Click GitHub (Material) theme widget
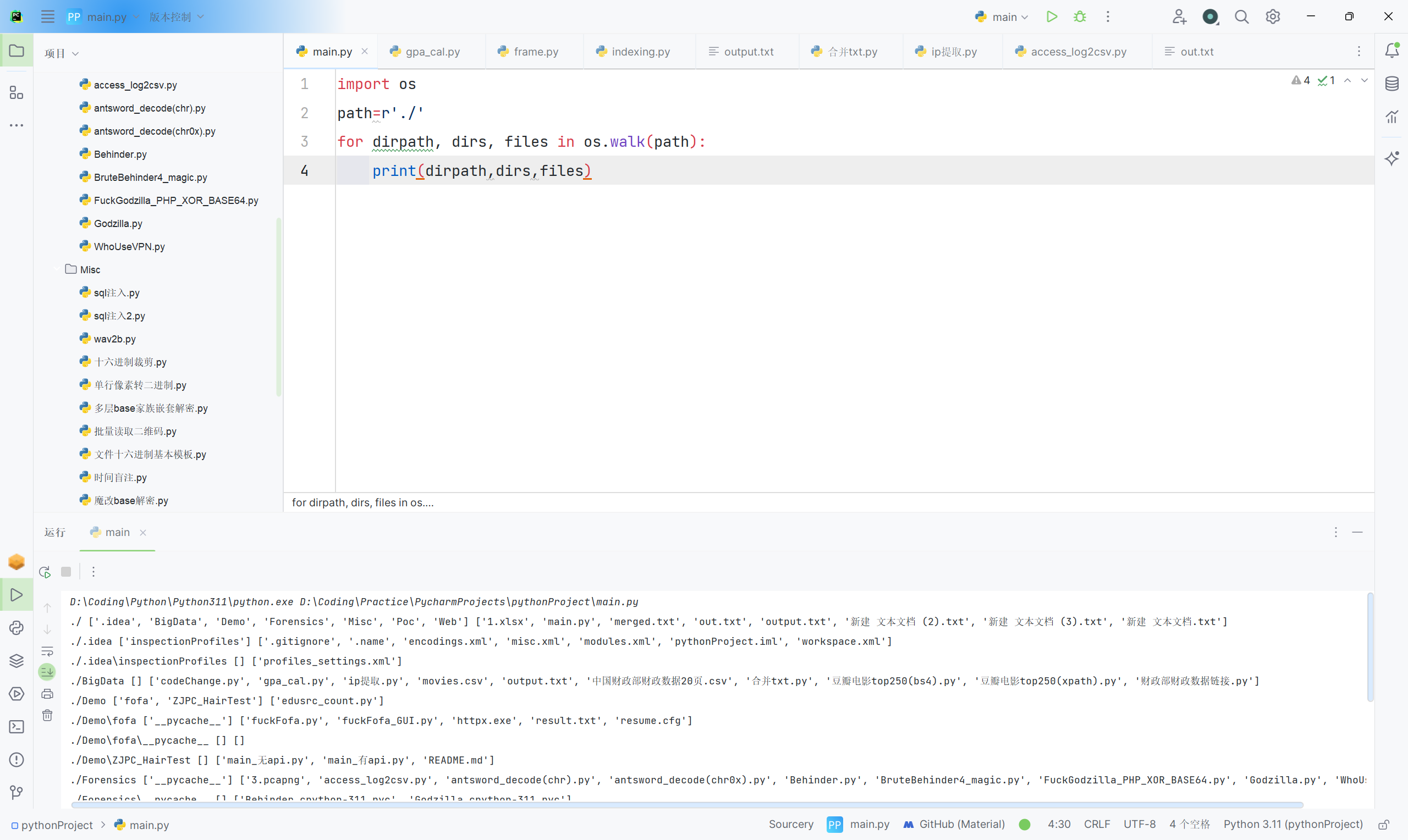1408x840 pixels. coord(954,824)
